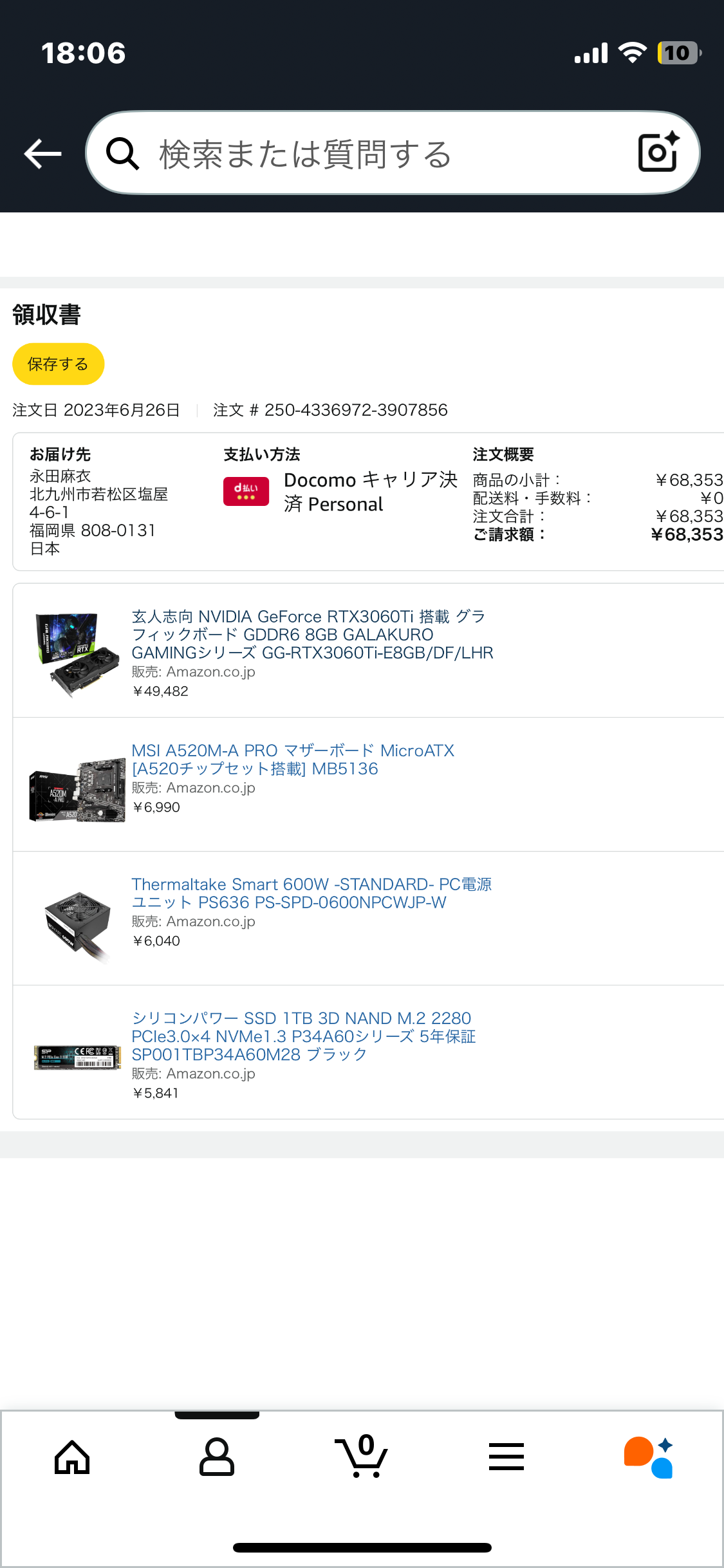Tap the search magnifier icon
Screen dimensions: 724x1568
point(122,154)
